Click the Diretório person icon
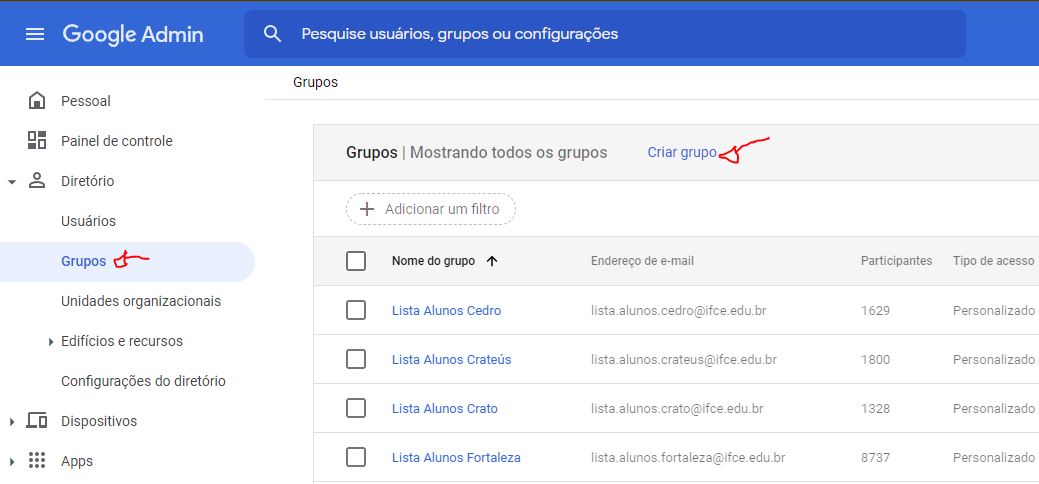Image resolution: width=1039 pixels, height=484 pixels. point(37,180)
